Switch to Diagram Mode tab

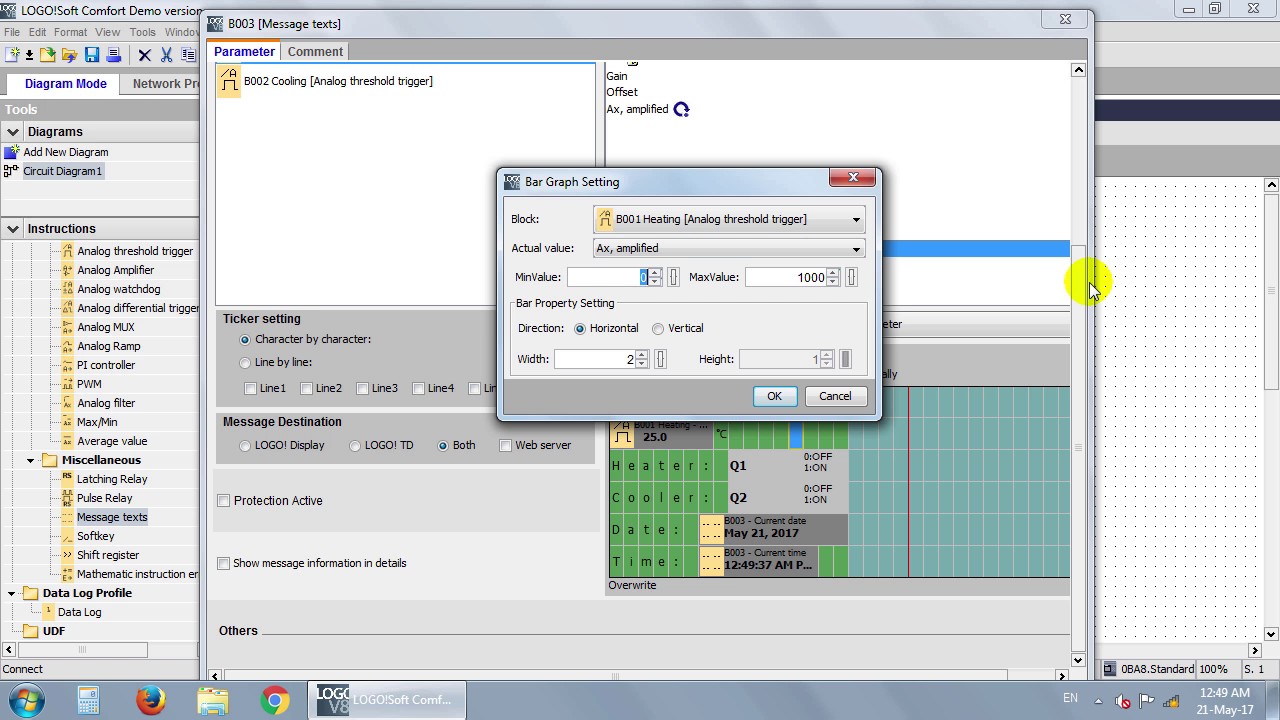point(66,84)
